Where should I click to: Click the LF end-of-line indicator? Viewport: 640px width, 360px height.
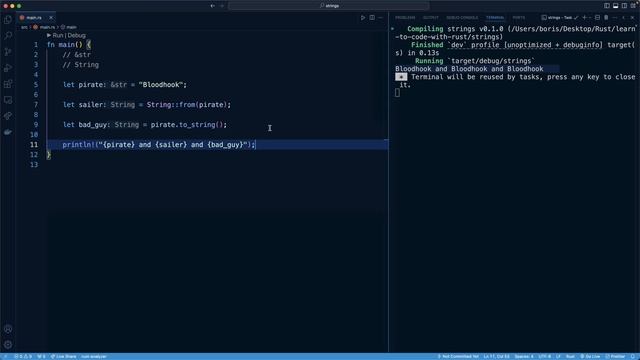[558, 356]
